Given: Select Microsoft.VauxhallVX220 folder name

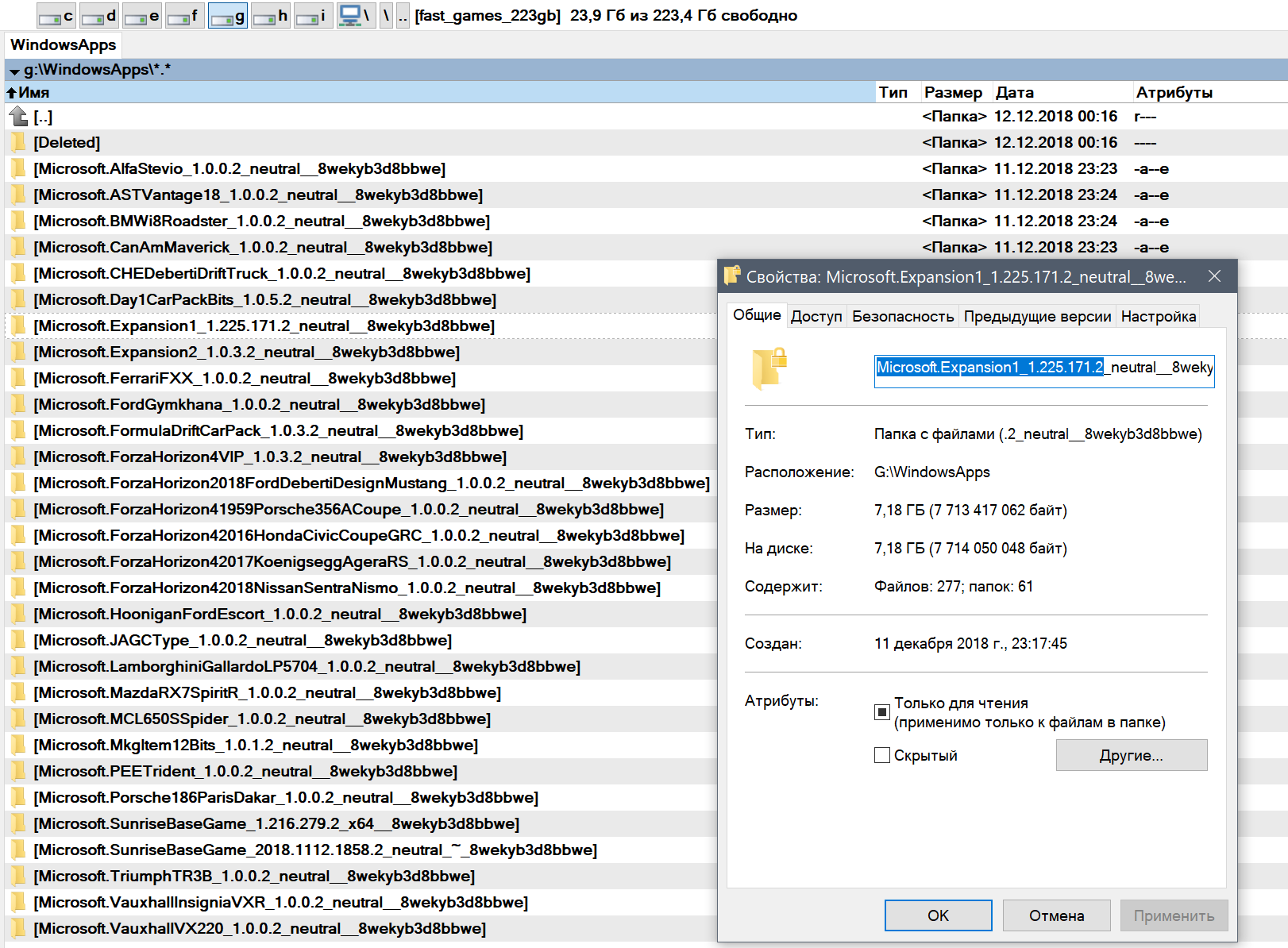Looking at the screenshot, I should (260, 929).
